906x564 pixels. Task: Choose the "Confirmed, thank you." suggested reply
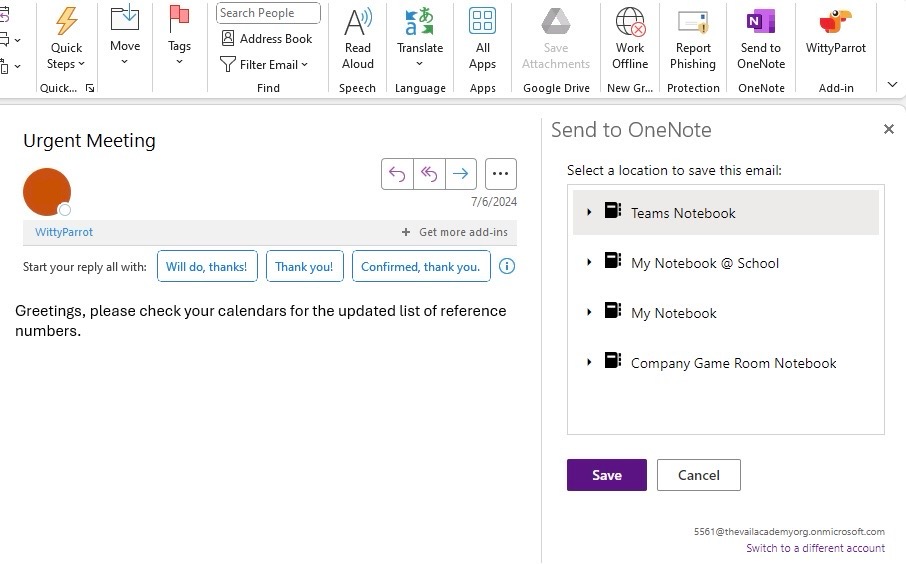[x=421, y=266]
